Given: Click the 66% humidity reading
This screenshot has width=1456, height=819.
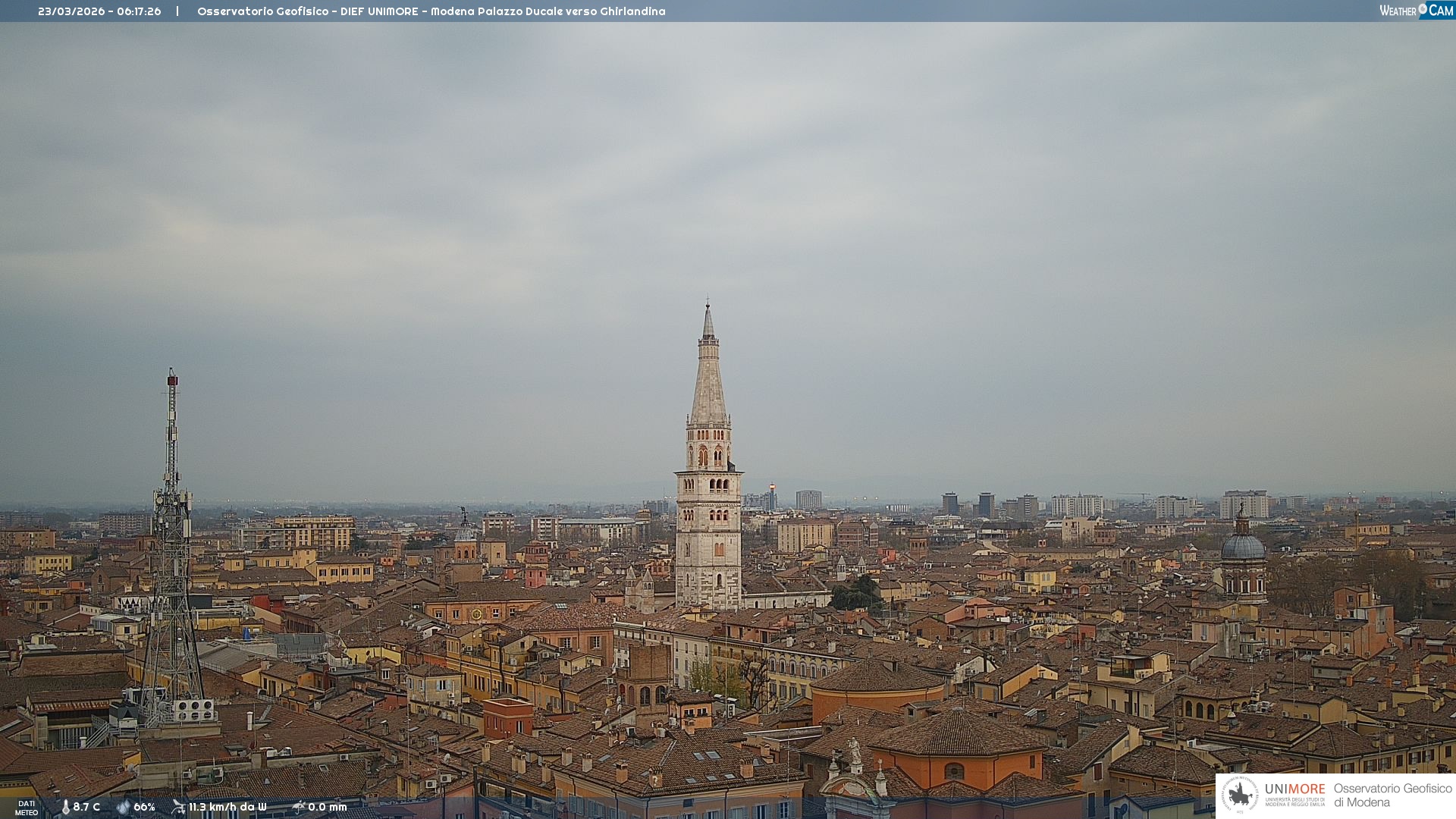Looking at the screenshot, I should pos(144,807).
